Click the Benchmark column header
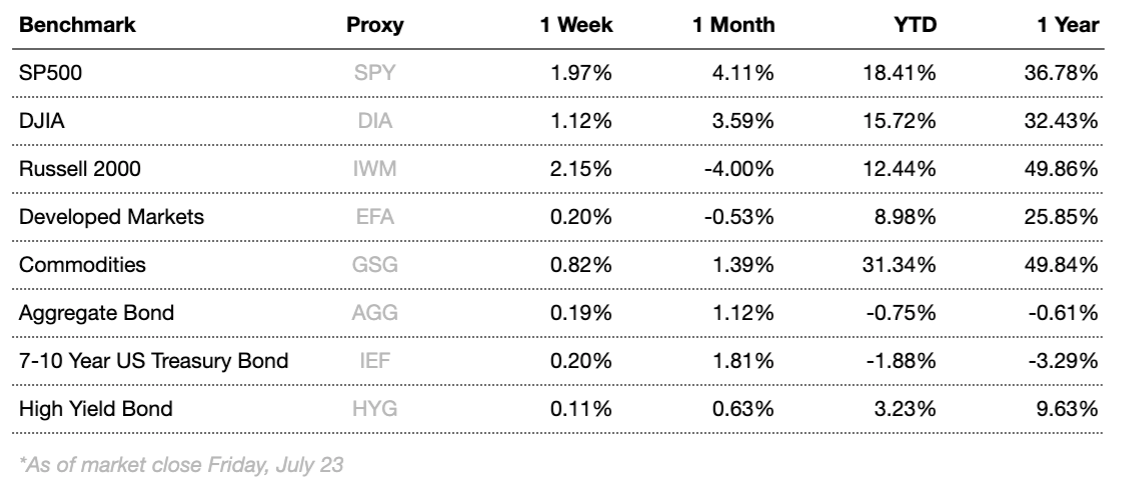1126x488 pixels. point(65,26)
